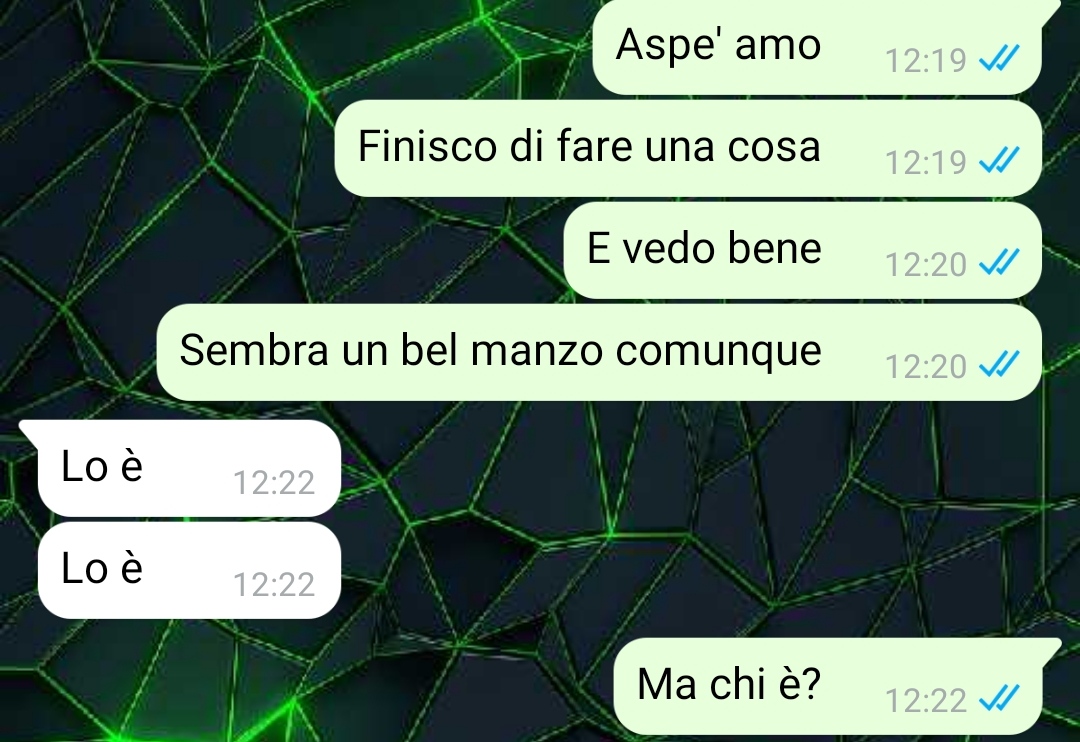
Task: Tap the read receipt ticks on "Aspe' amo"
Action: click(x=999, y=59)
